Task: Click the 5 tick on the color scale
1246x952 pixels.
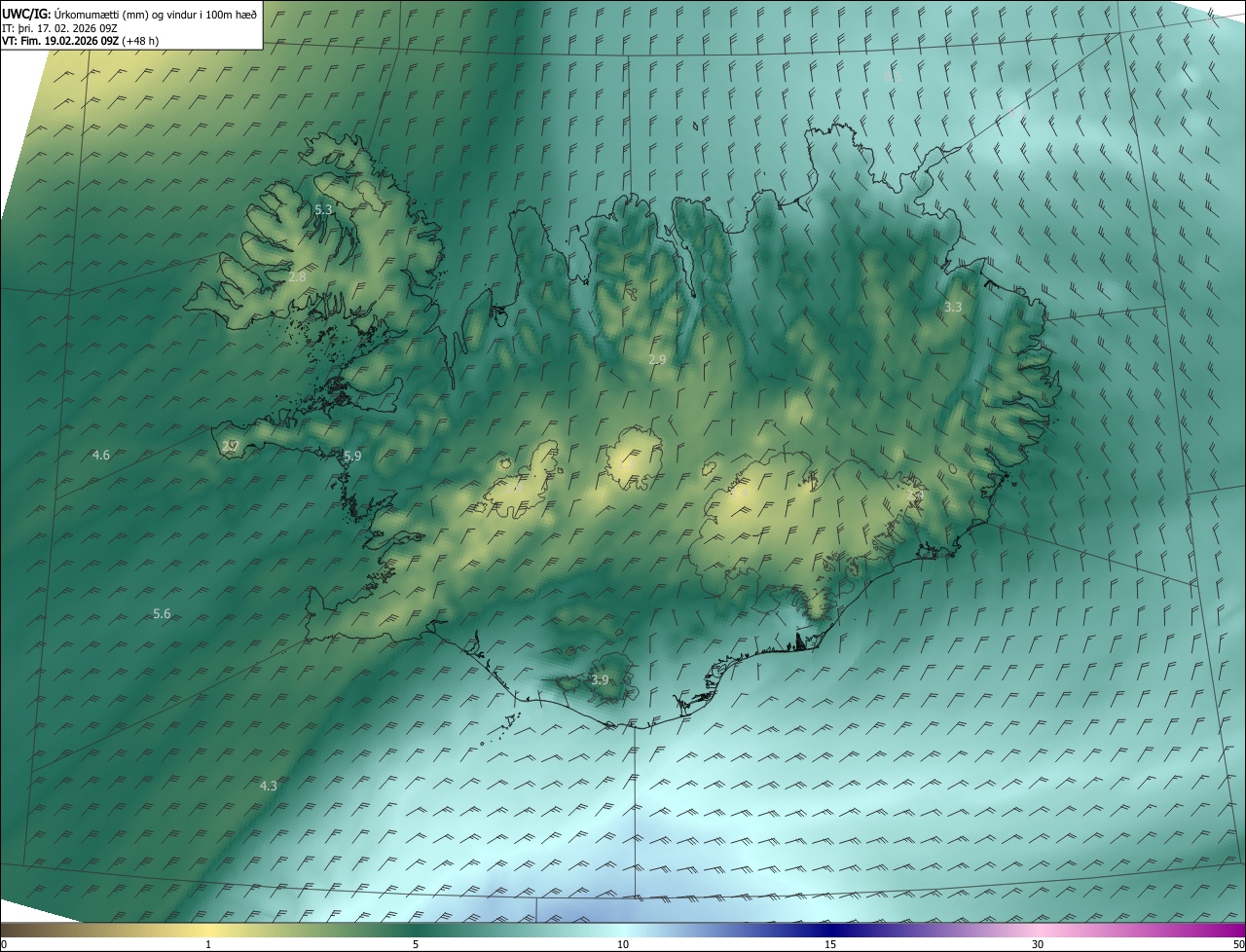Action: [416, 944]
